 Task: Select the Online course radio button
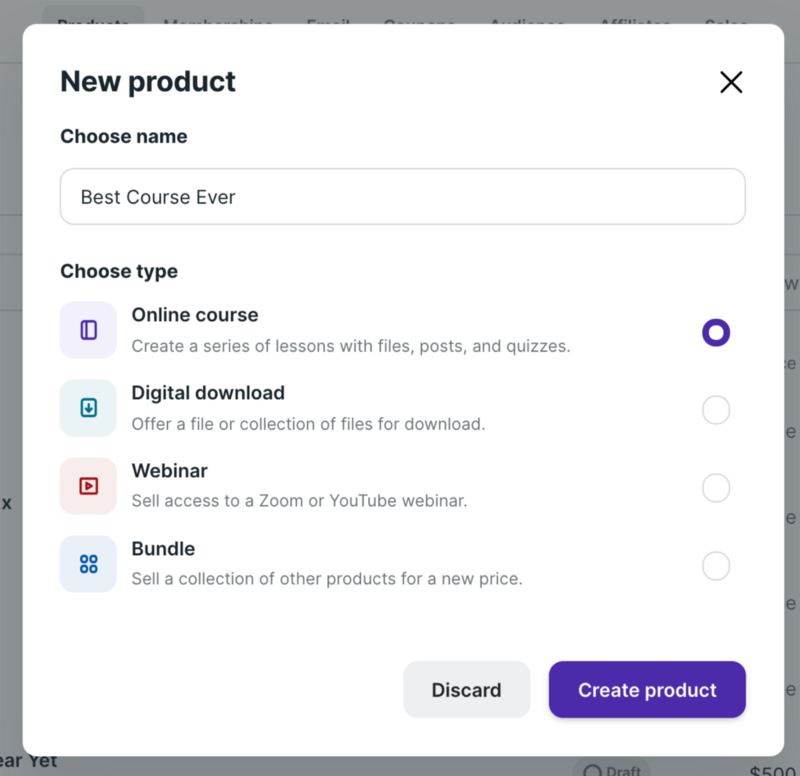[x=716, y=332]
